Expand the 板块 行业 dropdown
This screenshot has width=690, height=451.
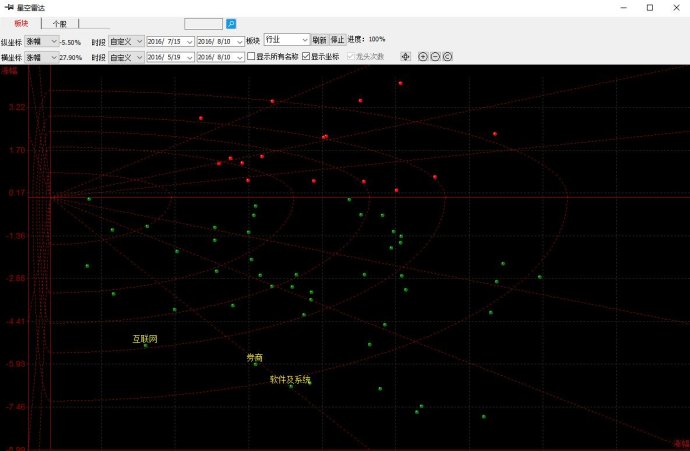pos(286,40)
